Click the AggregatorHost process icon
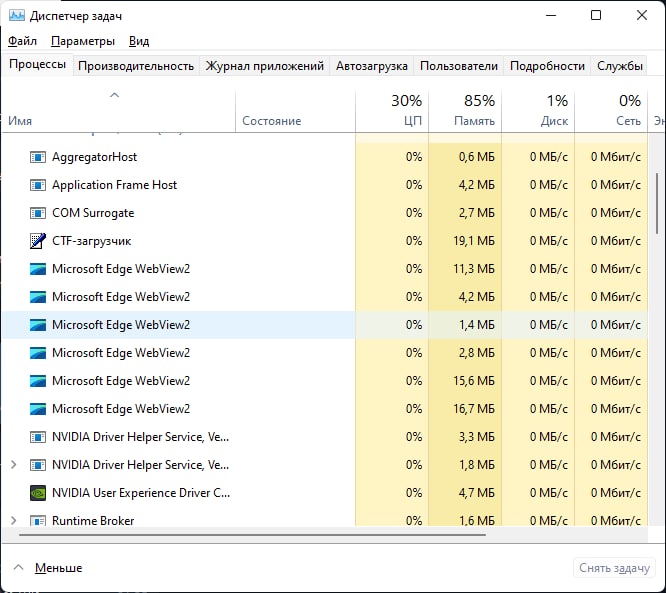This screenshot has width=666, height=593. click(x=38, y=157)
